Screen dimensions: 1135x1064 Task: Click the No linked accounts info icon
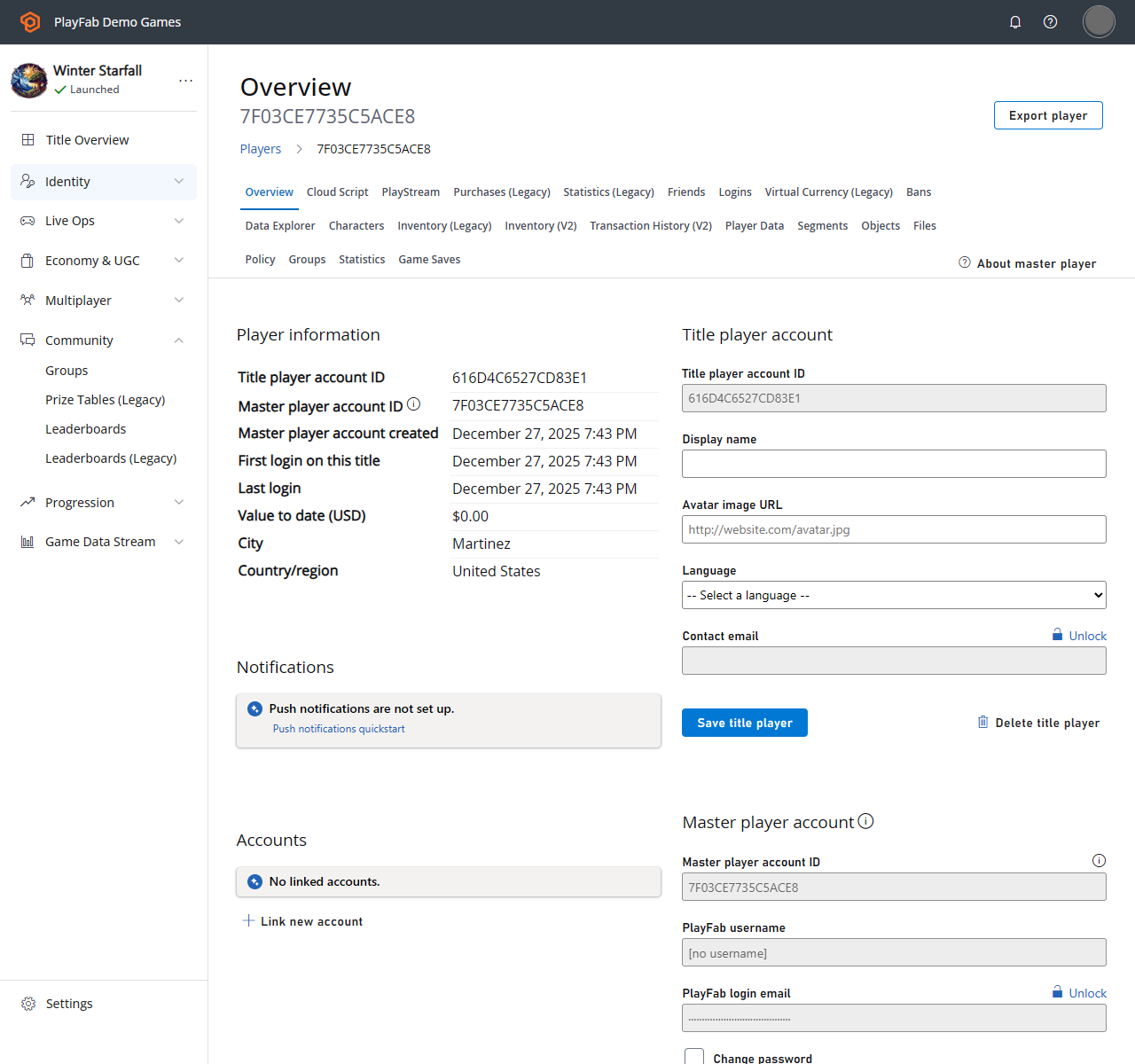(254, 881)
